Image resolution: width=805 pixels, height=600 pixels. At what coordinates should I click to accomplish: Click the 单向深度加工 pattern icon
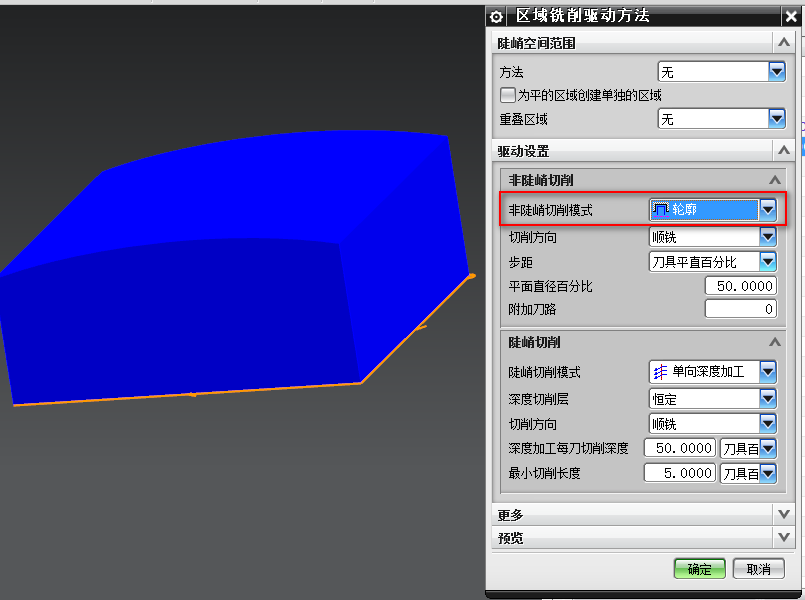[660, 372]
